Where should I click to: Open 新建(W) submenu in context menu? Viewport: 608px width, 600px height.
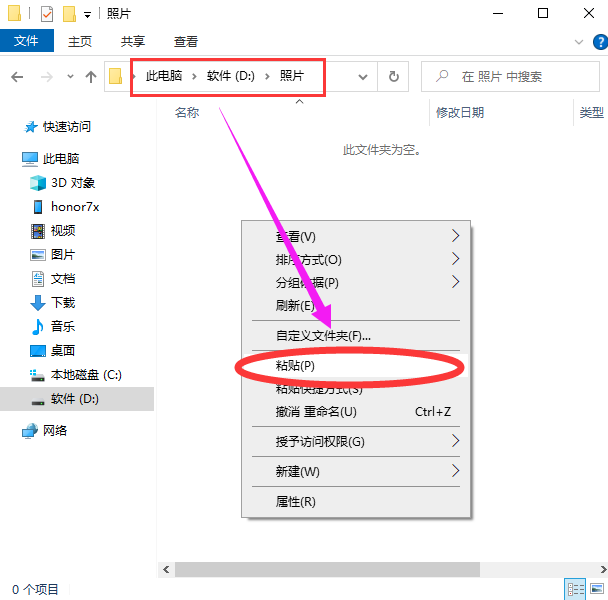(x=356, y=471)
